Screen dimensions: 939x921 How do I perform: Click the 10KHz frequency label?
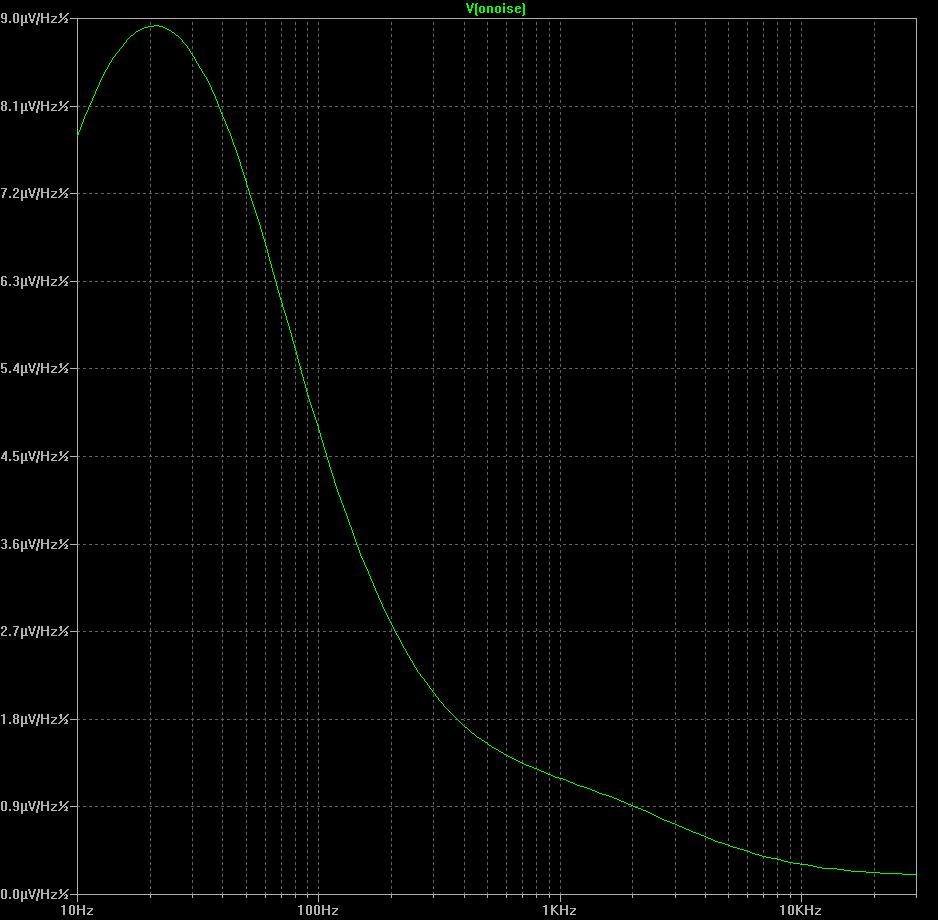[801, 911]
